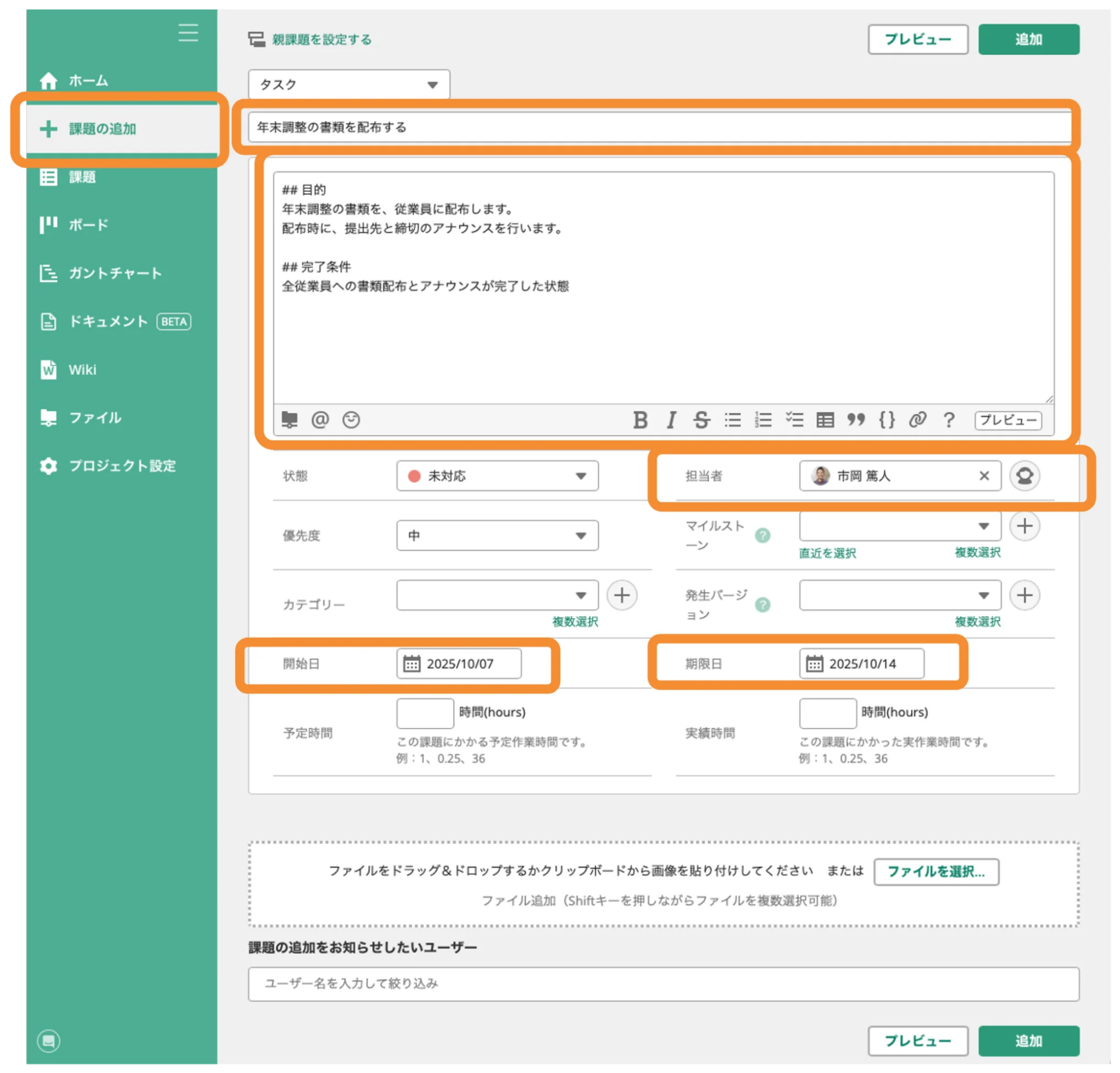Click the bottom 追加 button
The image size is (1120, 1073).
tap(1029, 1041)
